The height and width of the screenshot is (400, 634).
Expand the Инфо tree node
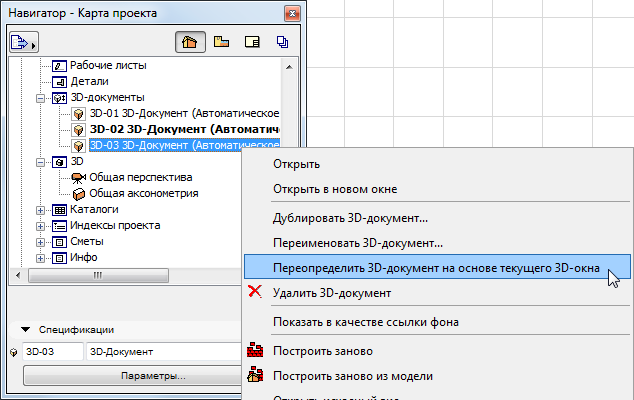point(40,258)
